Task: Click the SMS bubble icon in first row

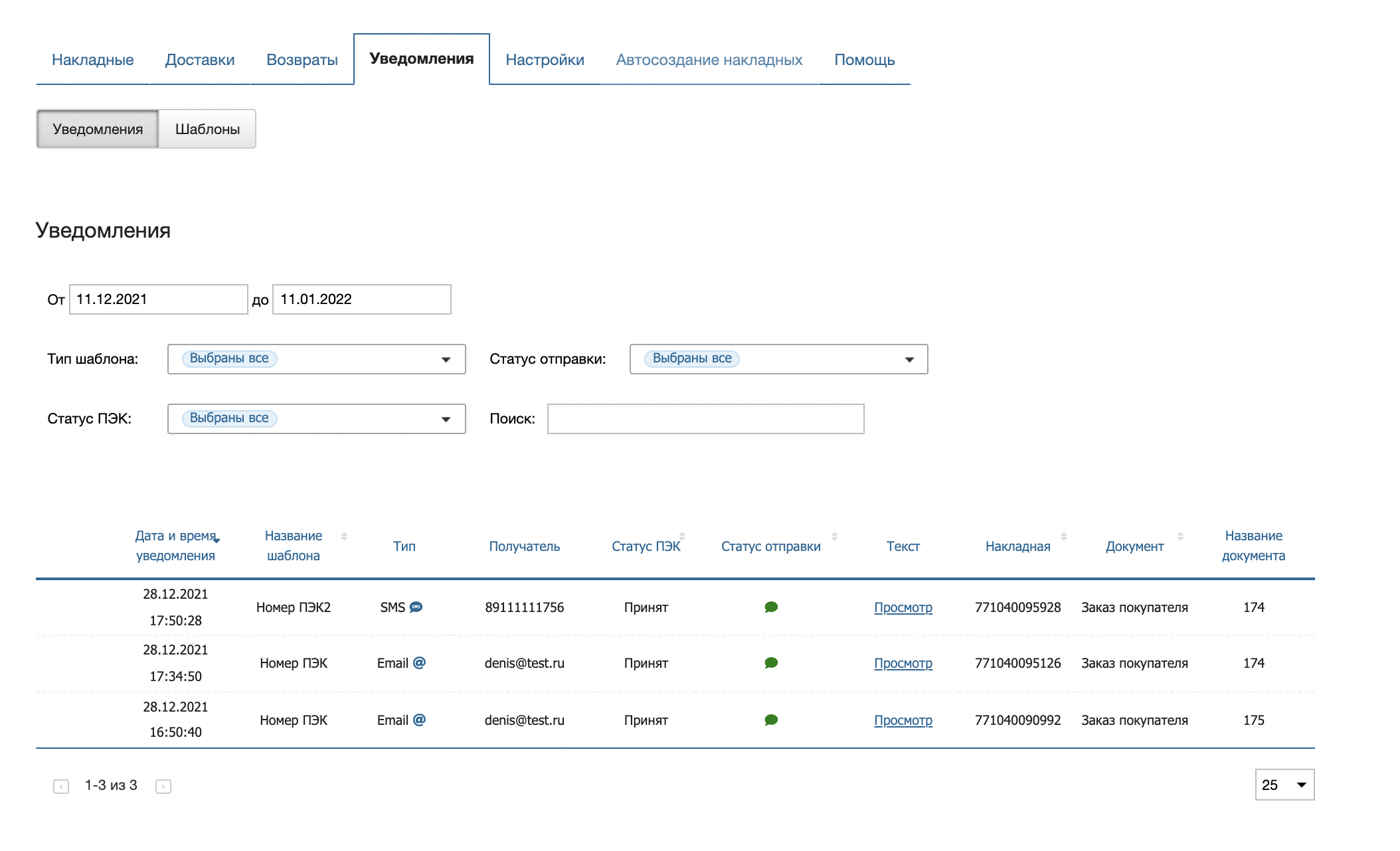Action: click(x=416, y=607)
